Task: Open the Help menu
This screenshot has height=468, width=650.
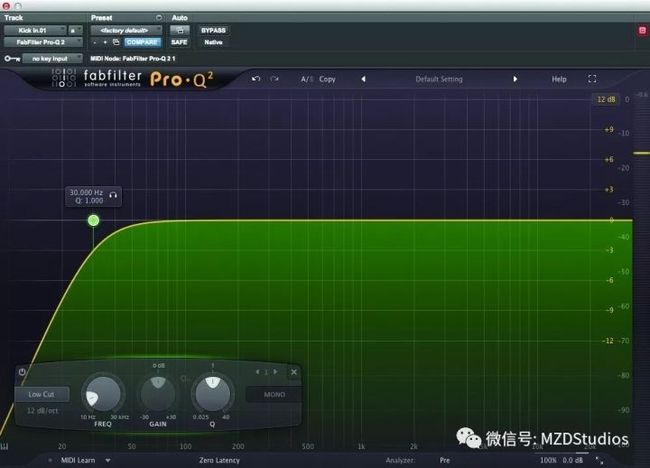Action: point(559,79)
